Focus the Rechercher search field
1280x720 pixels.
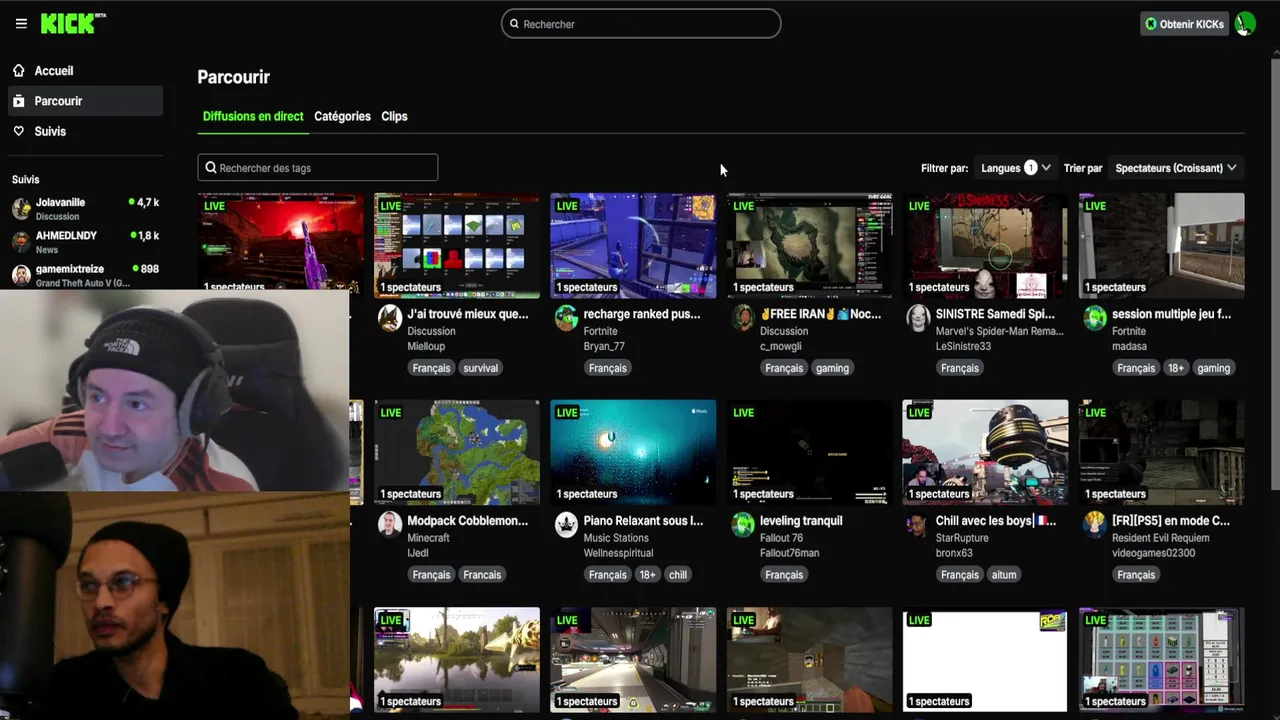coord(641,24)
